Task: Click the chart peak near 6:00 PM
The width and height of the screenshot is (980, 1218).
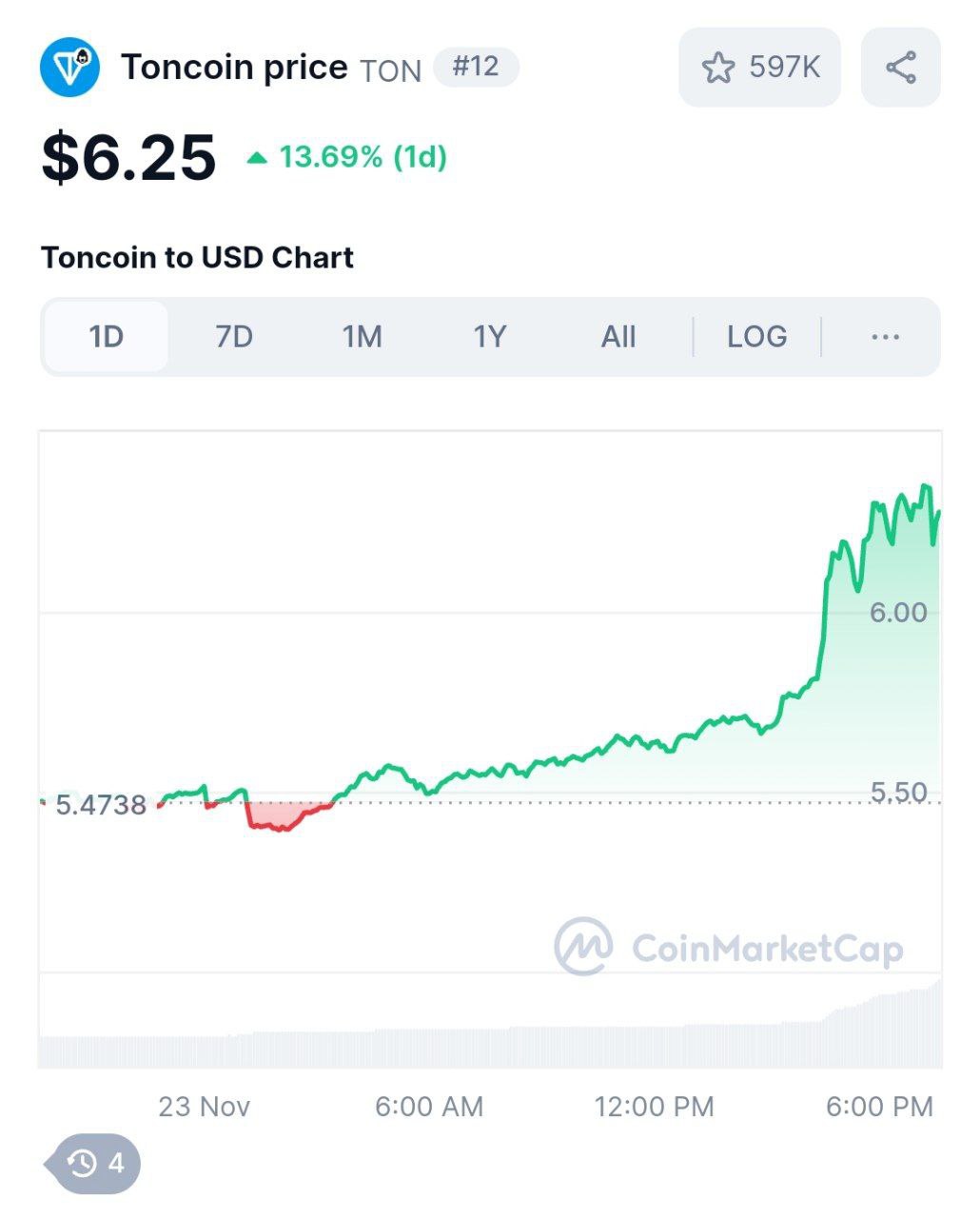Action: tap(925, 488)
